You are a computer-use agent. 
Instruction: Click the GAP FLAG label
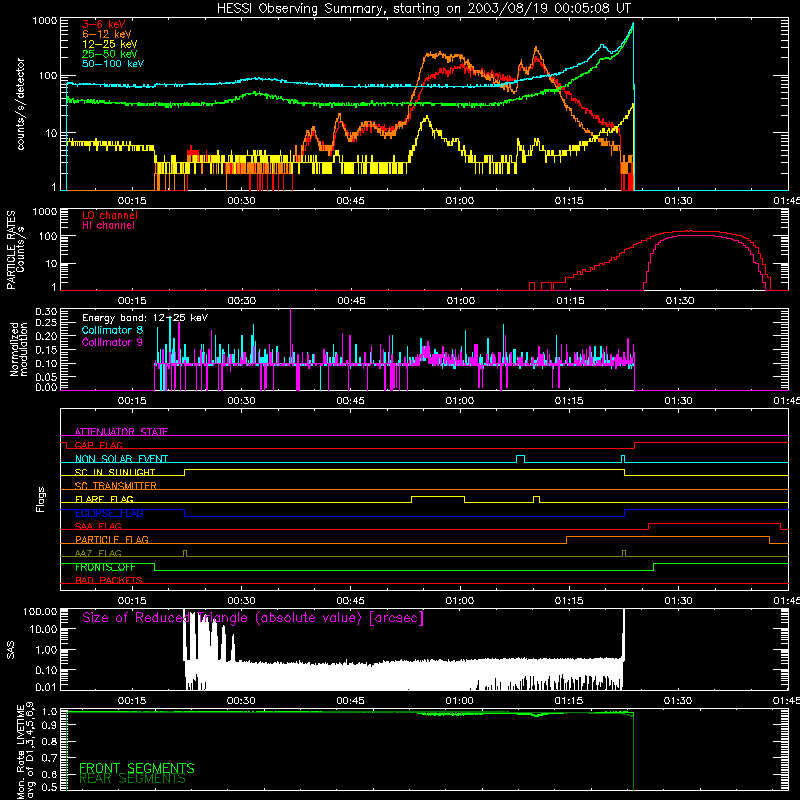pyautogui.click(x=98, y=445)
